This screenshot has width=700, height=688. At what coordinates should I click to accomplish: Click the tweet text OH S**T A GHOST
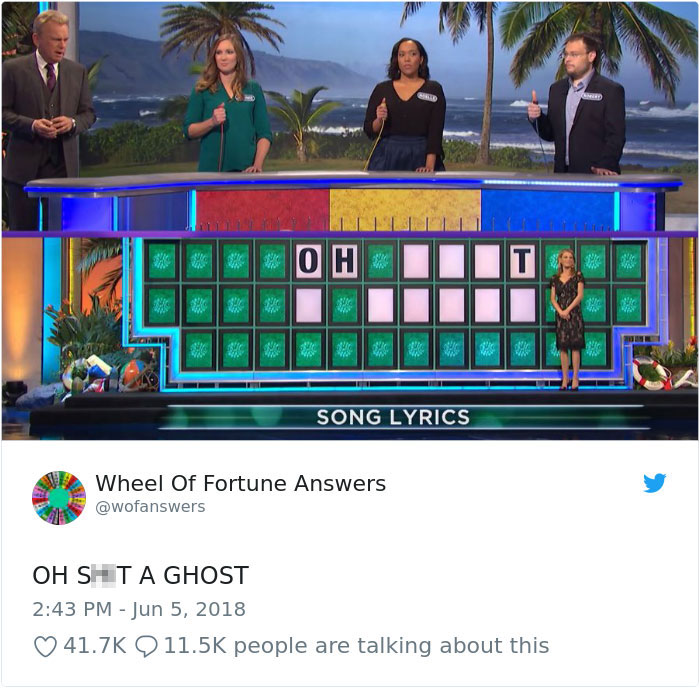click(x=141, y=575)
